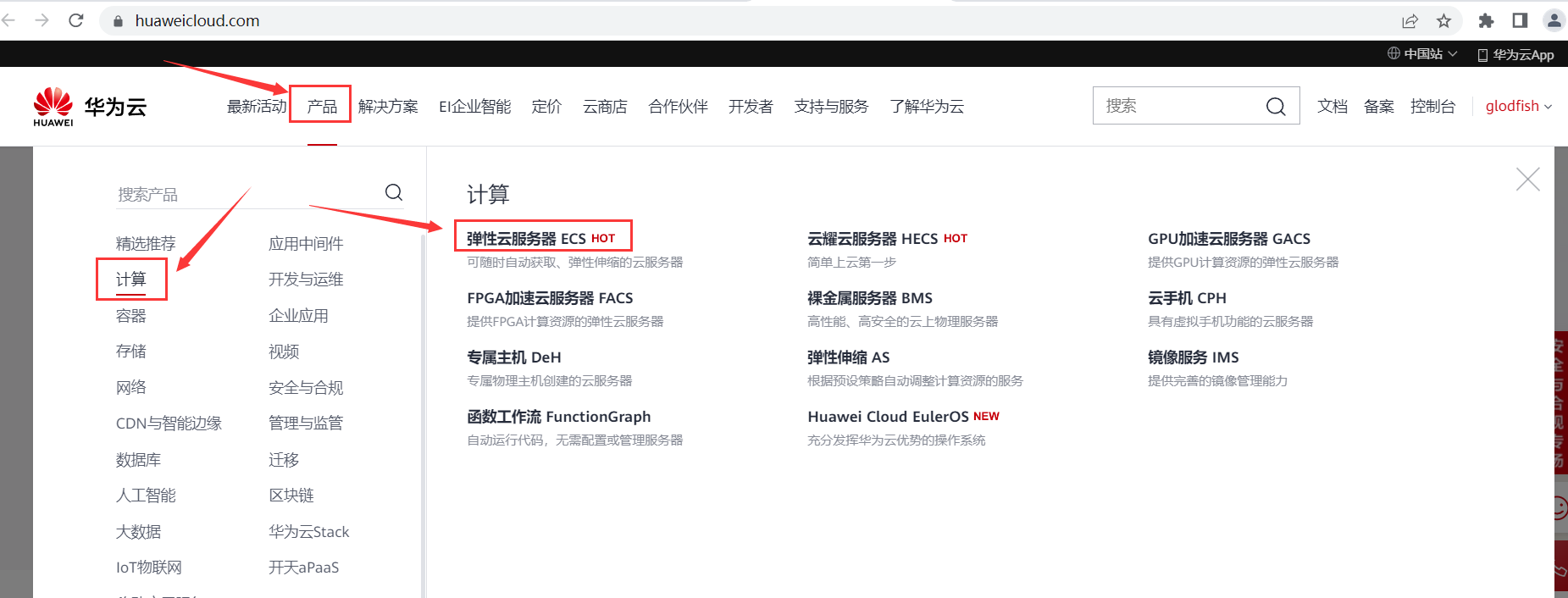Open GPU加速云服务器 GACS product
1568x598 pixels.
click(x=1229, y=239)
